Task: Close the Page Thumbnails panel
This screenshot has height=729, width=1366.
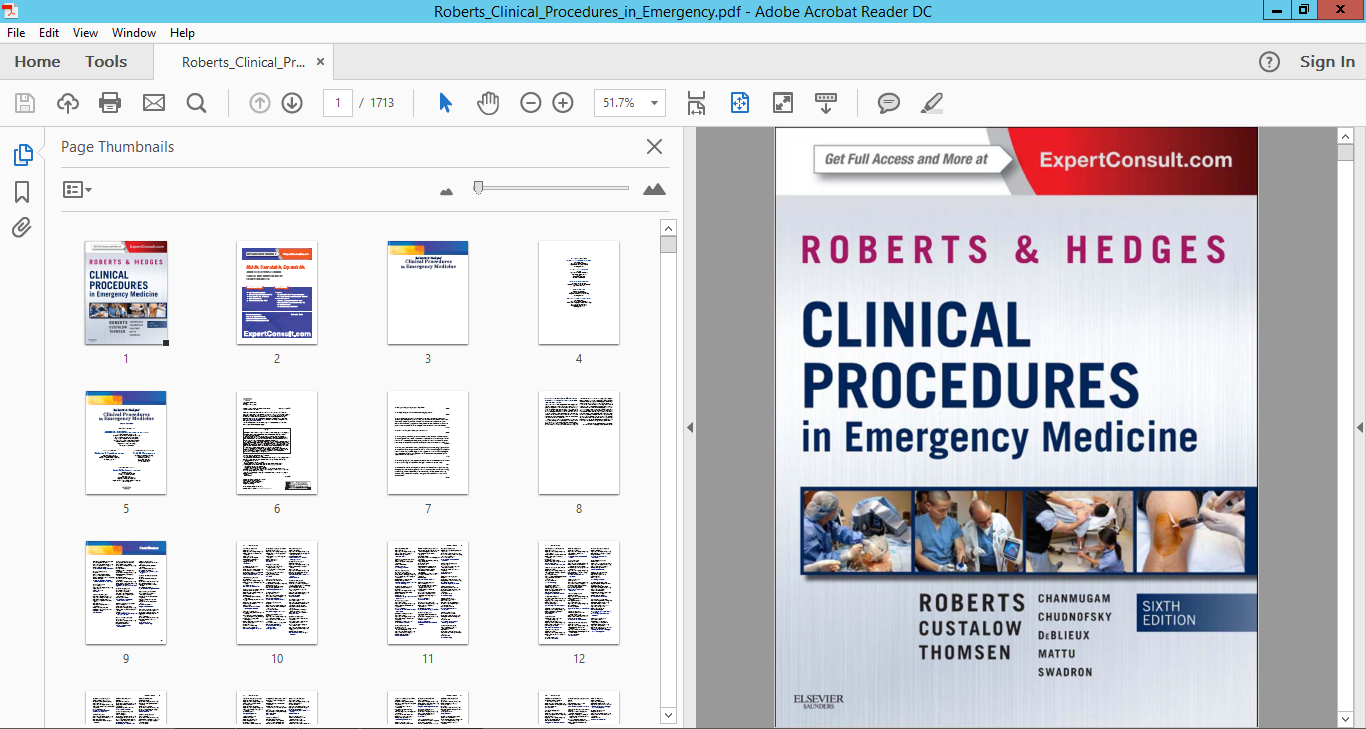Action: coord(654,147)
